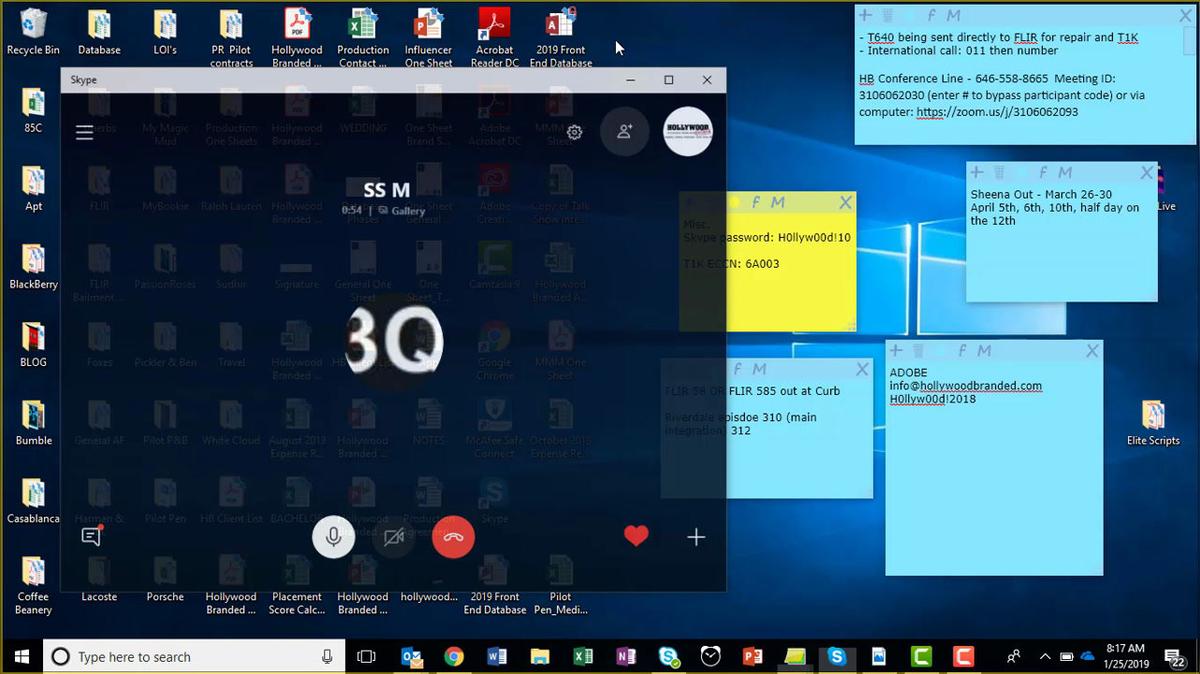Click the M icon on the T640 note

coord(953,15)
